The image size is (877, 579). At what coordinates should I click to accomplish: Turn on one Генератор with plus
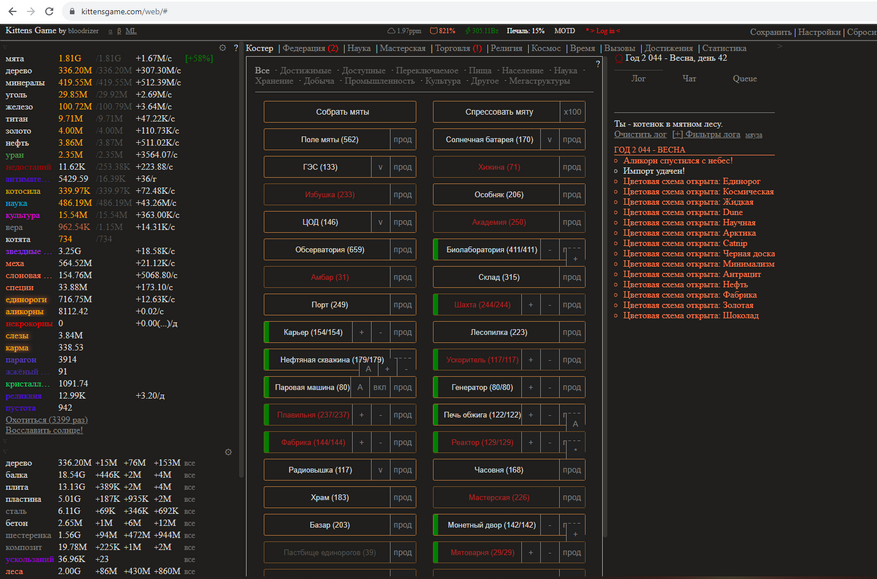[531, 387]
